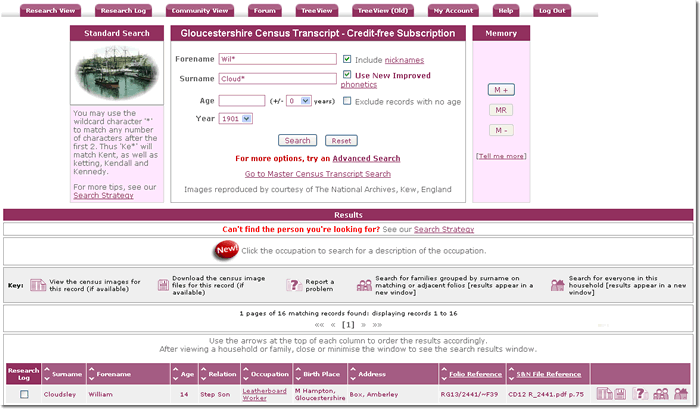The height and width of the screenshot is (409, 700).
Task: Go to next results page arrow
Action: point(363,325)
